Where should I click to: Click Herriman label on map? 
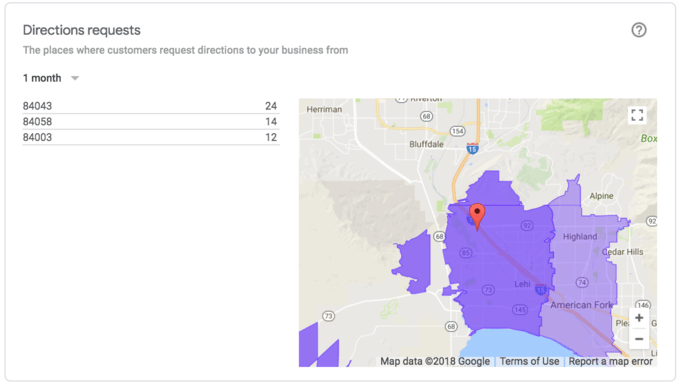coord(324,109)
